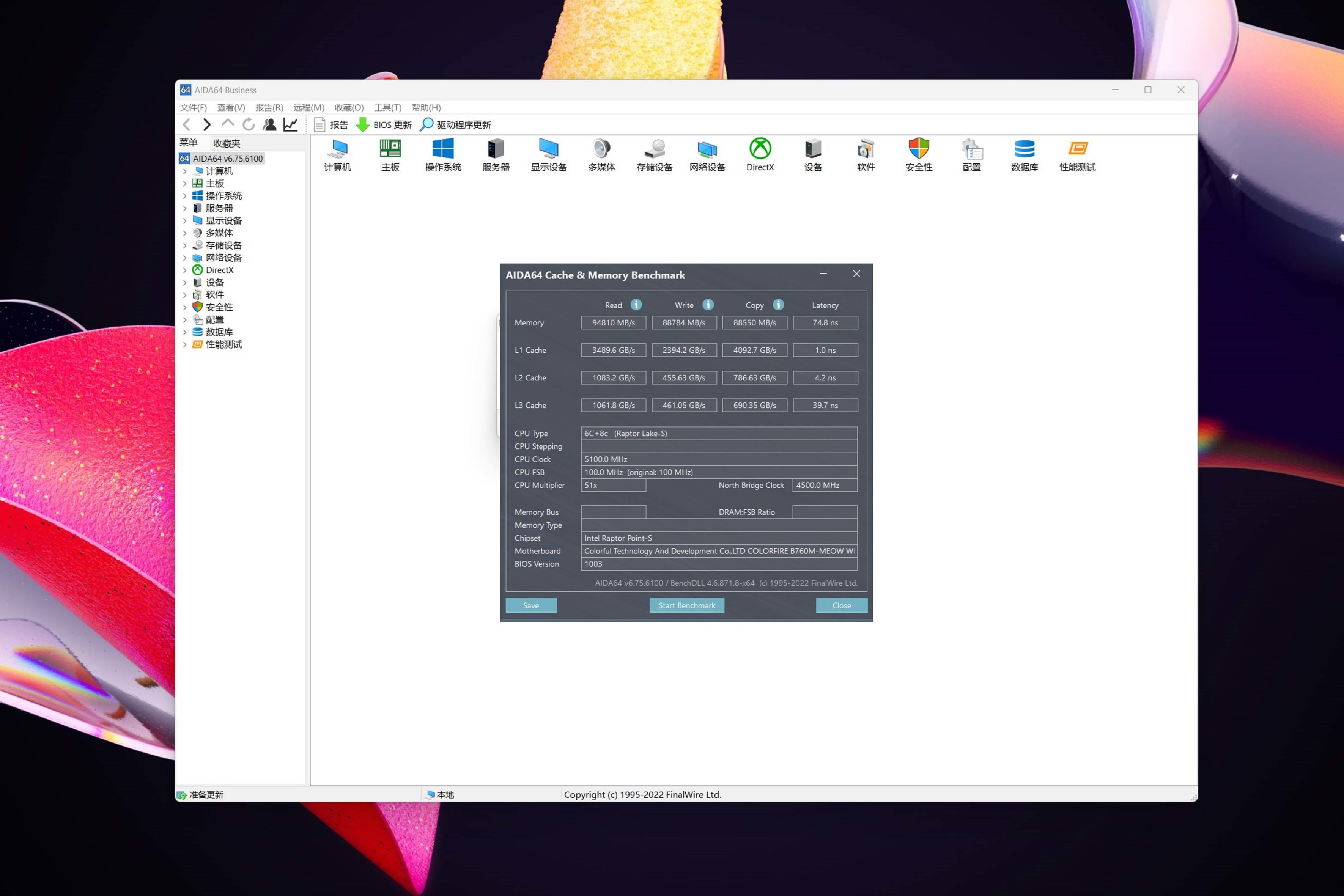Click the BIOS 更新 download icon
The image size is (1344, 896).
(x=363, y=124)
